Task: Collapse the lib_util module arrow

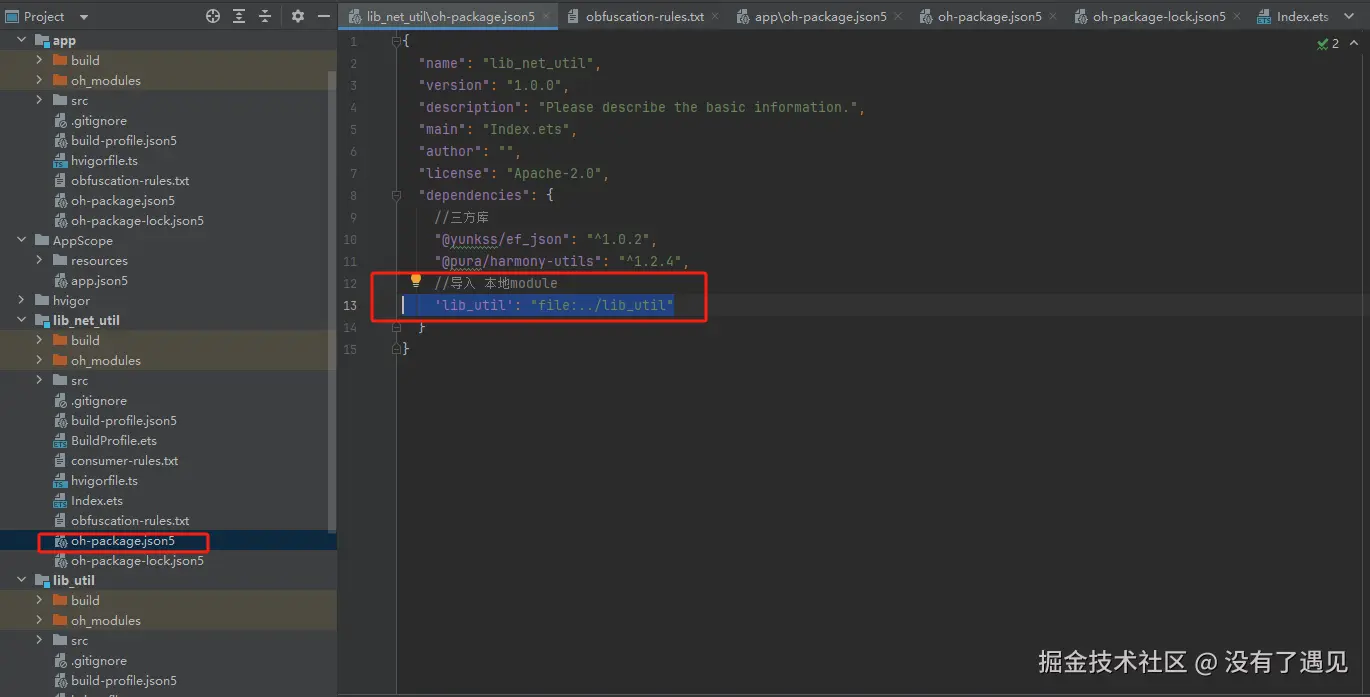Action: click(21, 580)
